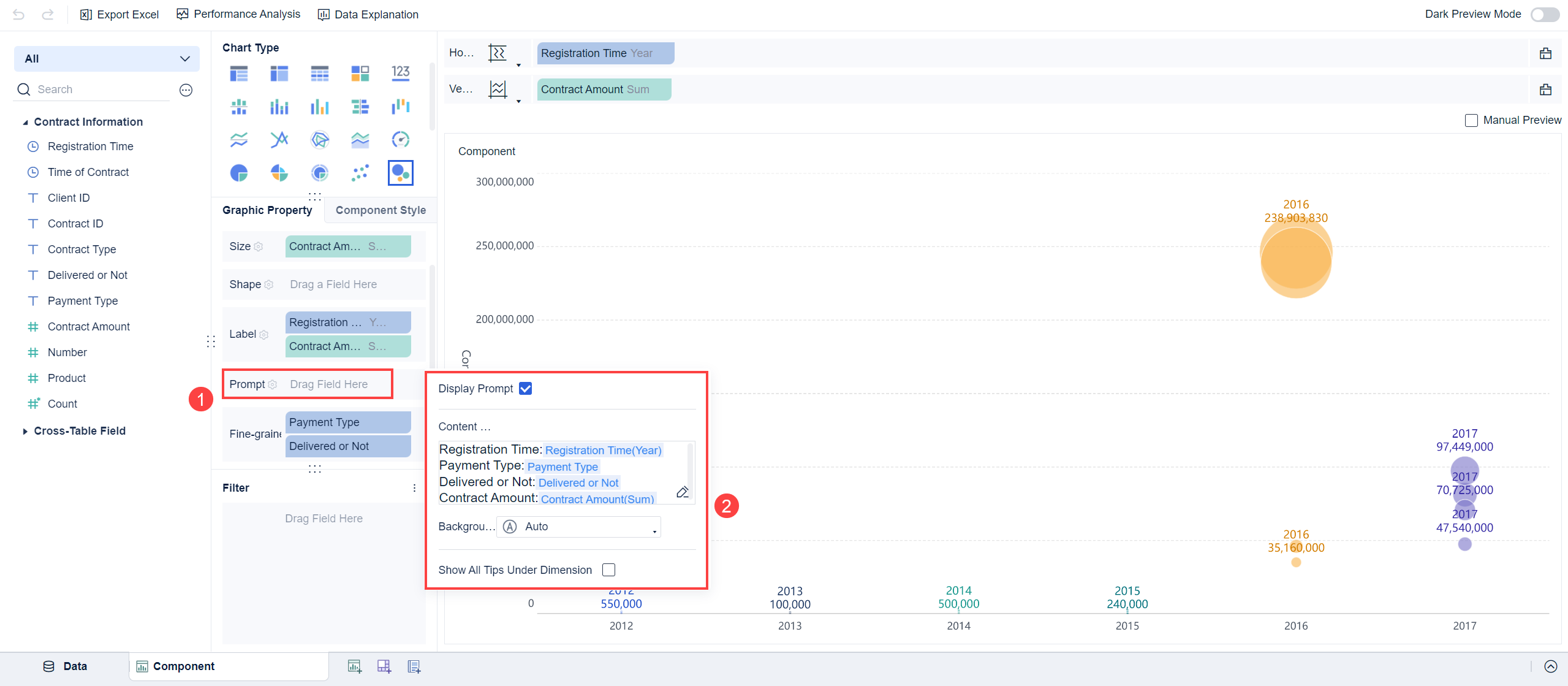This screenshot has width=1568, height=686.
Task: Select the scatter plot chart type icon
Action: coord(360,173)
